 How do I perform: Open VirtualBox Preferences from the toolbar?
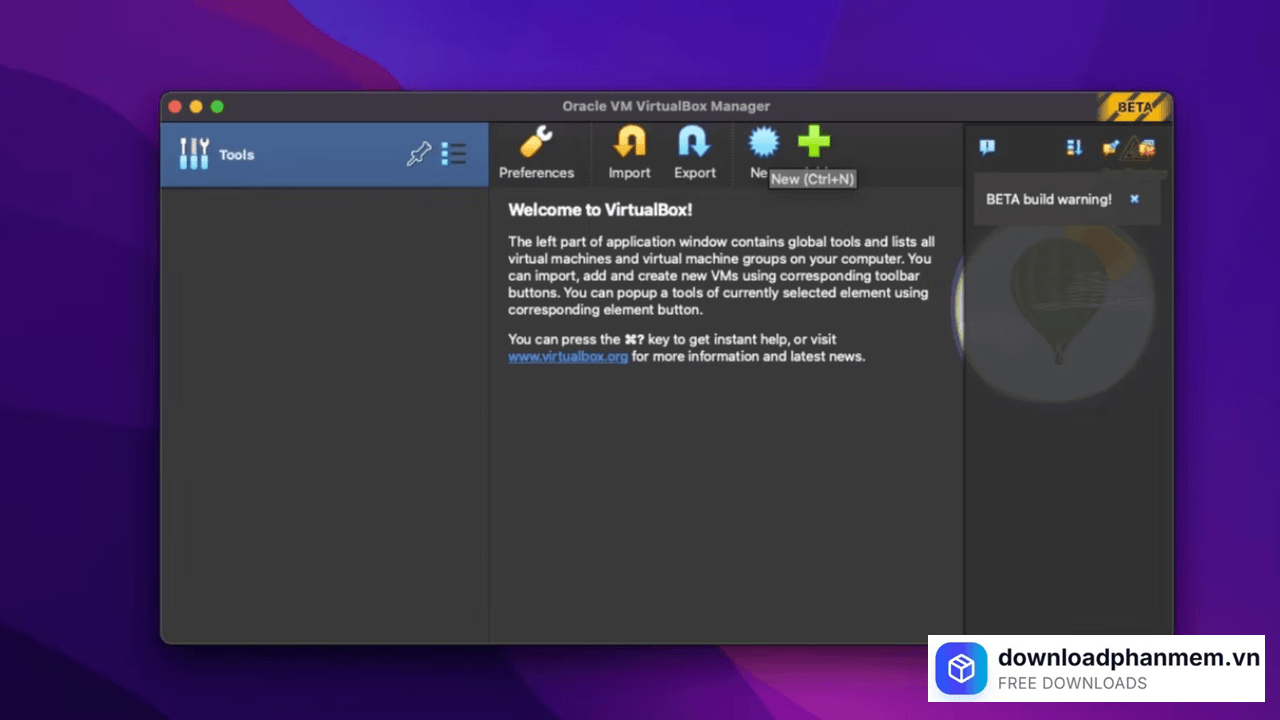pyautogui.click(x=536, y=152)
